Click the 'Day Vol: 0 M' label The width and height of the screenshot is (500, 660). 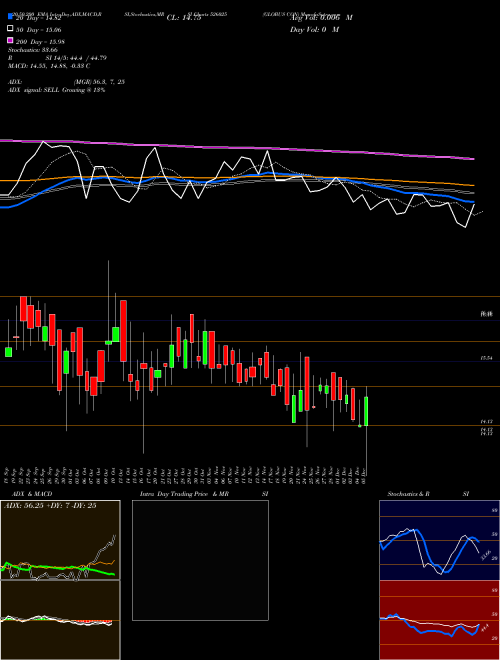click(x=314, y=29)
